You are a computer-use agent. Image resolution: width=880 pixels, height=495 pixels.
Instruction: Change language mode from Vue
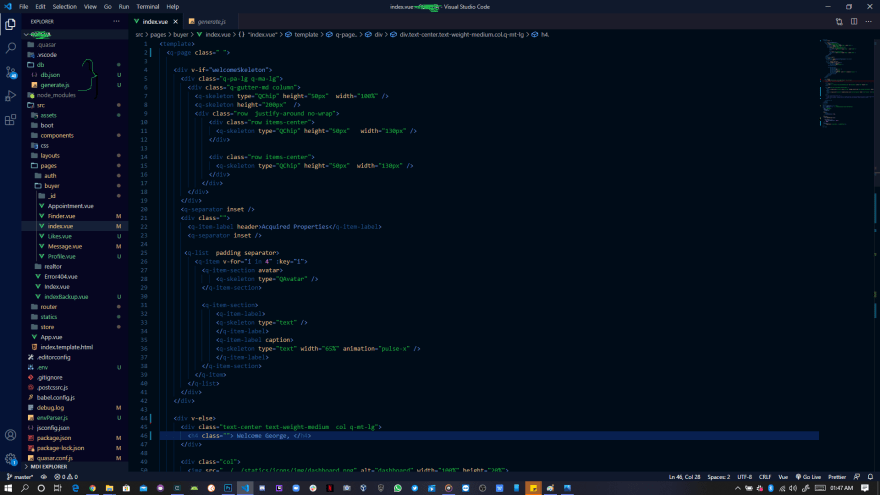pos(783,476)
